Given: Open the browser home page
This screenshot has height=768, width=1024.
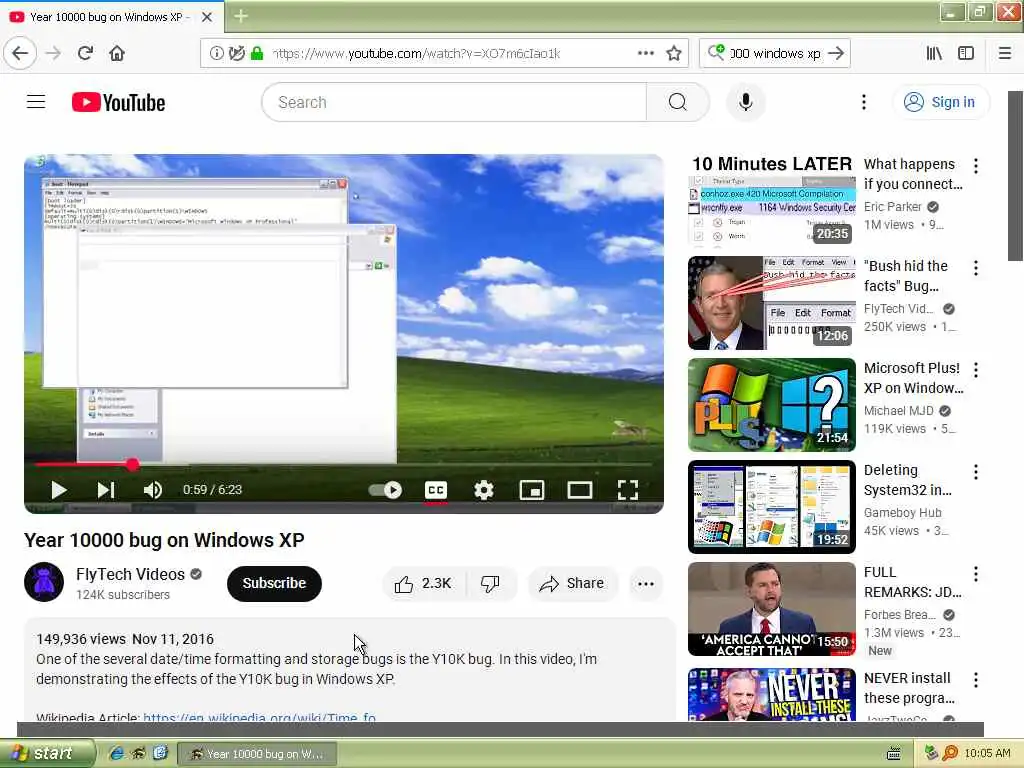Looking at the screenshot, I should [x=117, y=53].
